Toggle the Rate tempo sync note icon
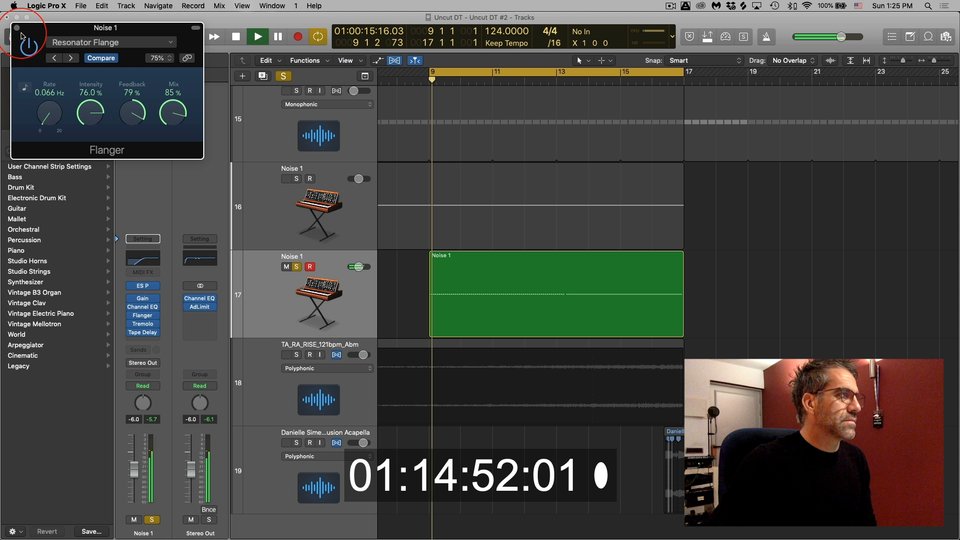Viewport: 960px width, 540px height. click(24, 88)
